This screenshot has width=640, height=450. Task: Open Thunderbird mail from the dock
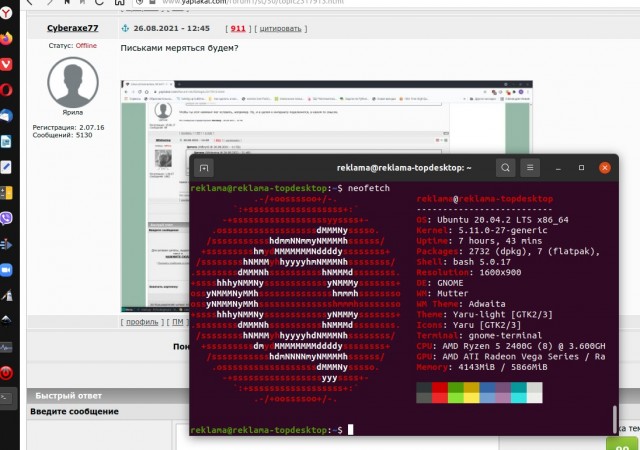(x=6, y=116)
